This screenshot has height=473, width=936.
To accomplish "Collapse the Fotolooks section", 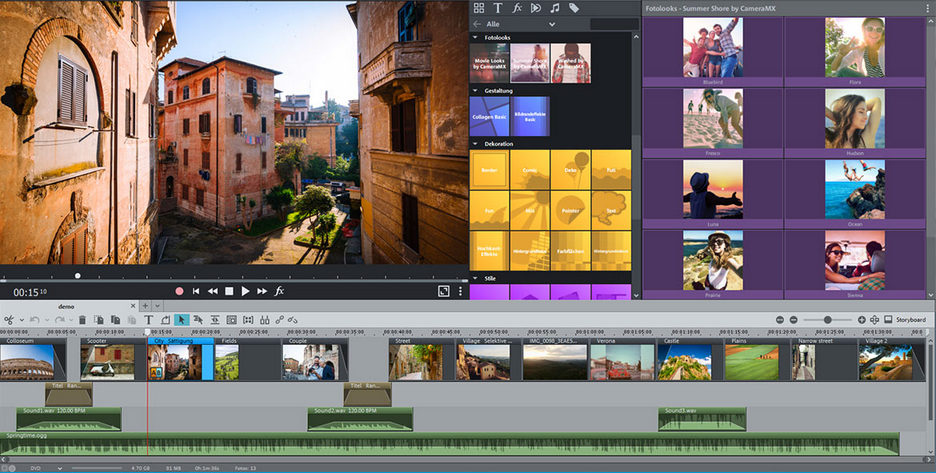I will tap(475, 37).
